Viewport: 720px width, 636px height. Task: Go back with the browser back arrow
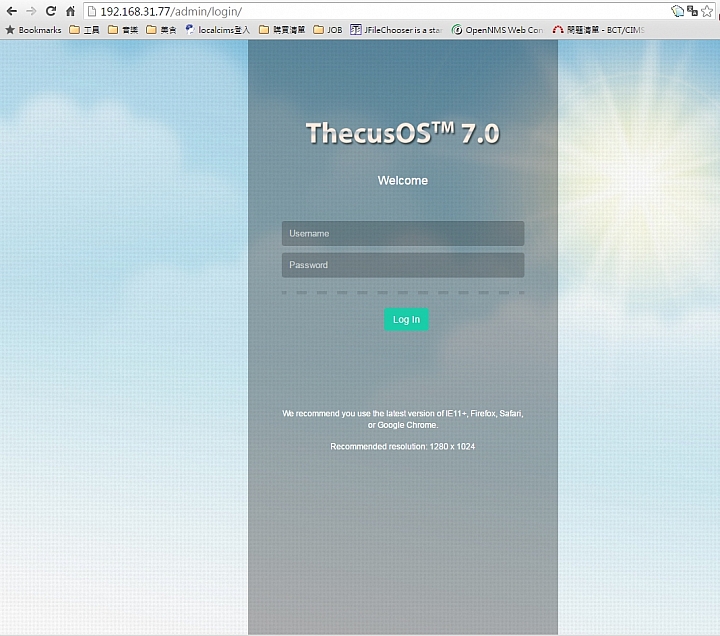pos(12,11)
